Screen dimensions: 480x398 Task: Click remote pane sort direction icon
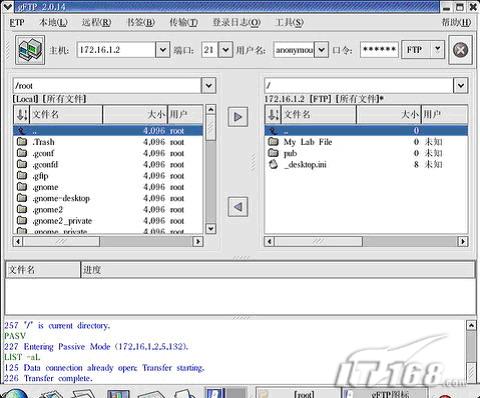[273, 115]
